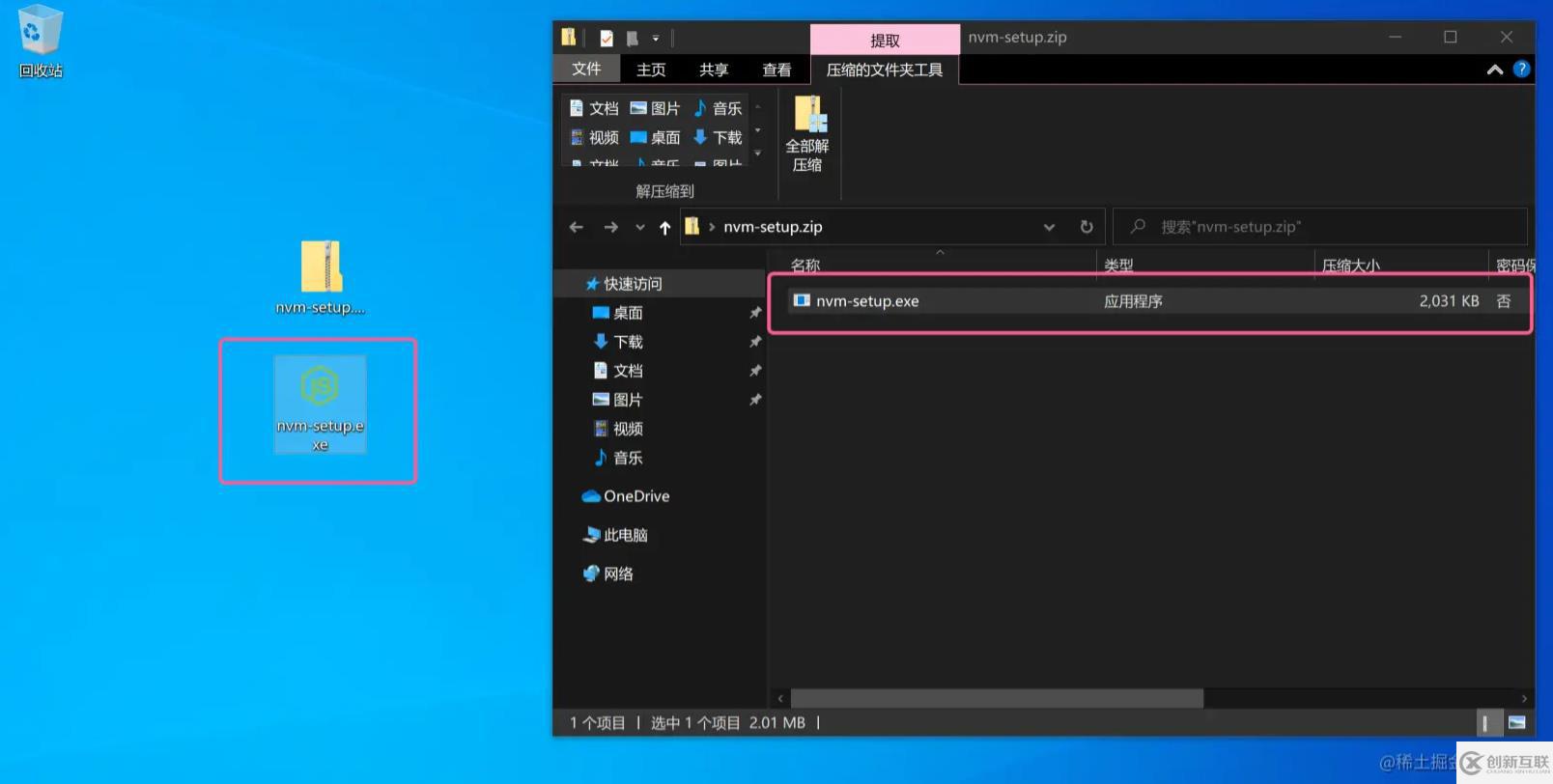Image resolution: width=1553 pixels, height=784 pixels.
Task: Extract to 桌面 in ribbon gallery
Action: point(656,137)
